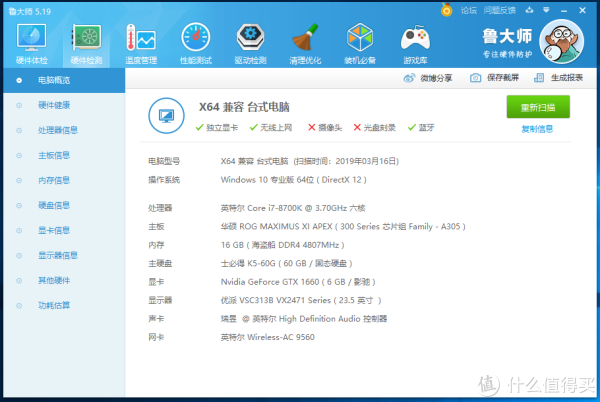Screen dimensions: 600x402
Task: Open the 装机必备 software box icon
Action: point(359,43)
